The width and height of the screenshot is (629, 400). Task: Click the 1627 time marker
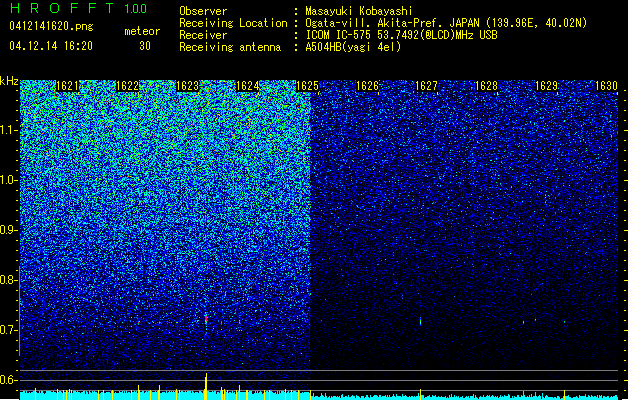[426, 86]
